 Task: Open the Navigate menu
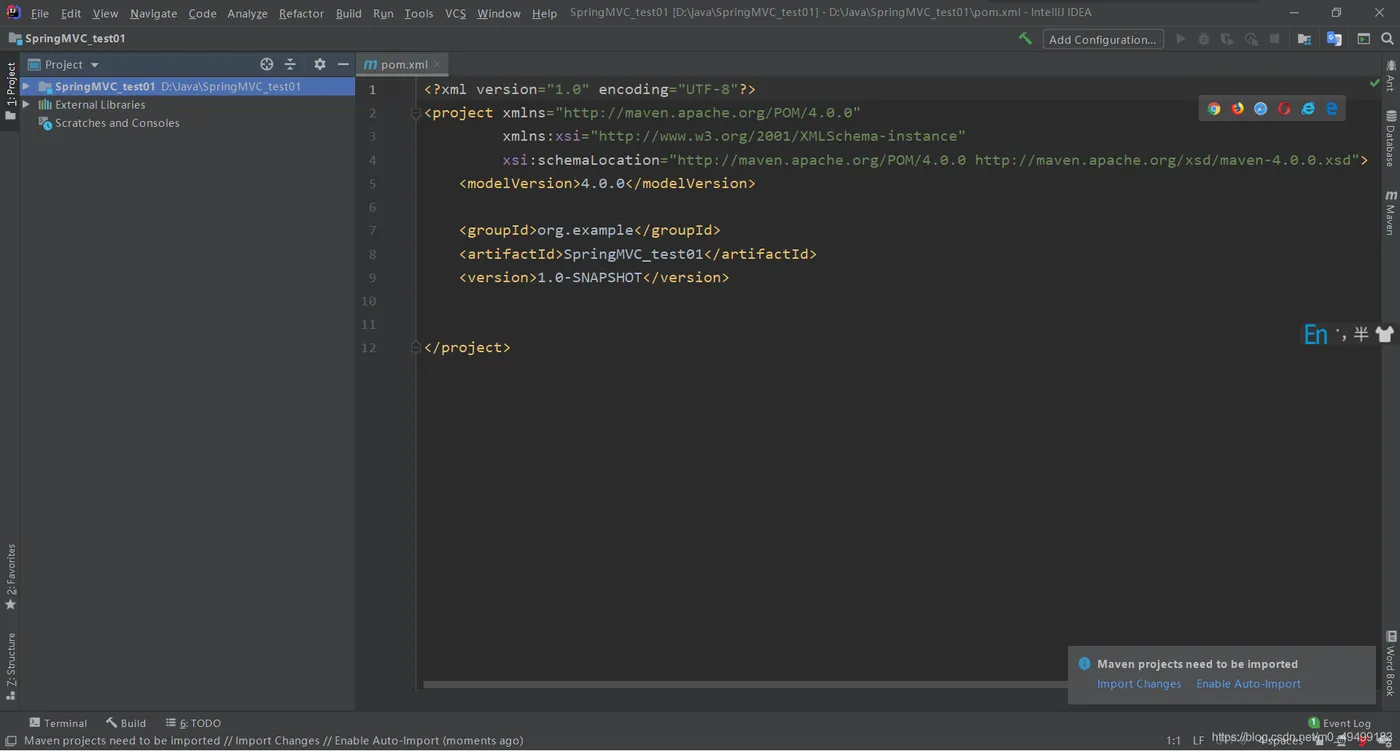point(153,13)
